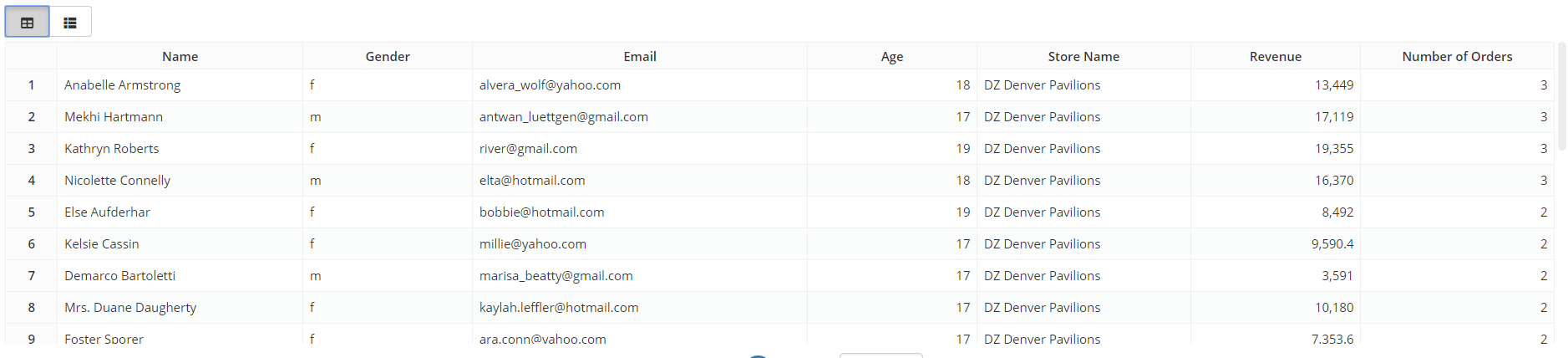The image size is (1568, 358).
Task: Select the revenue cell showing 19,355
Action: [x=1334, y=149]
